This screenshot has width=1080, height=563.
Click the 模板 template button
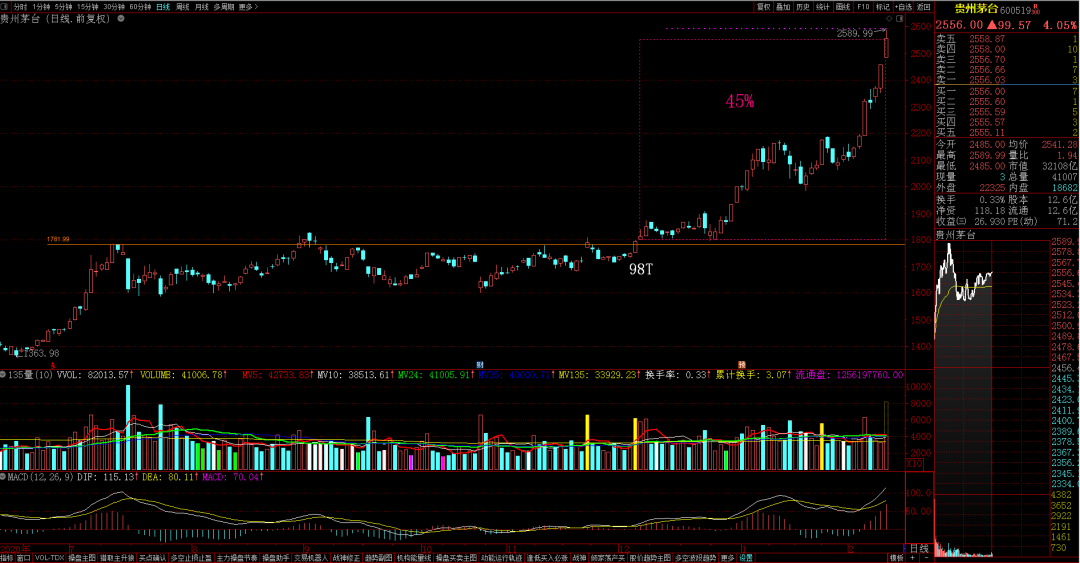[x=896, y=557]
